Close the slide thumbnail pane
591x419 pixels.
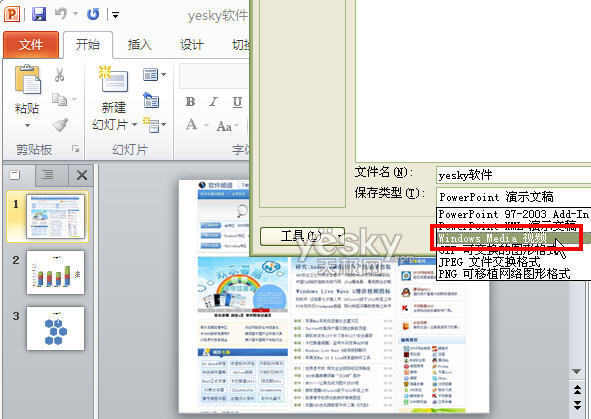(81, 175)
